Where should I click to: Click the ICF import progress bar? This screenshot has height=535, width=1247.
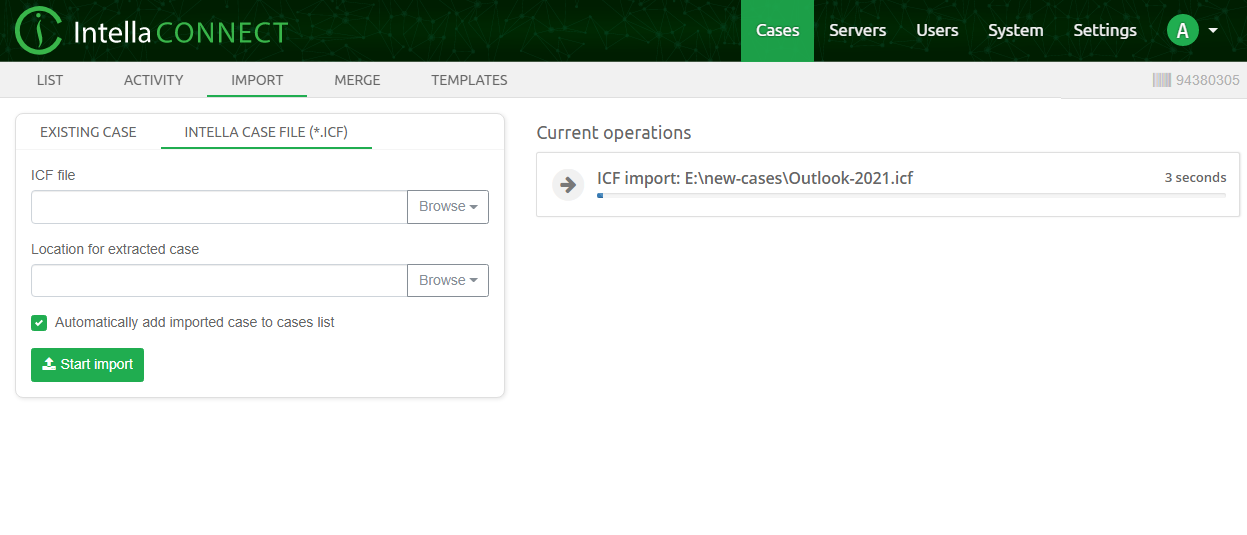pyautogui.click(x=910, y=196)
